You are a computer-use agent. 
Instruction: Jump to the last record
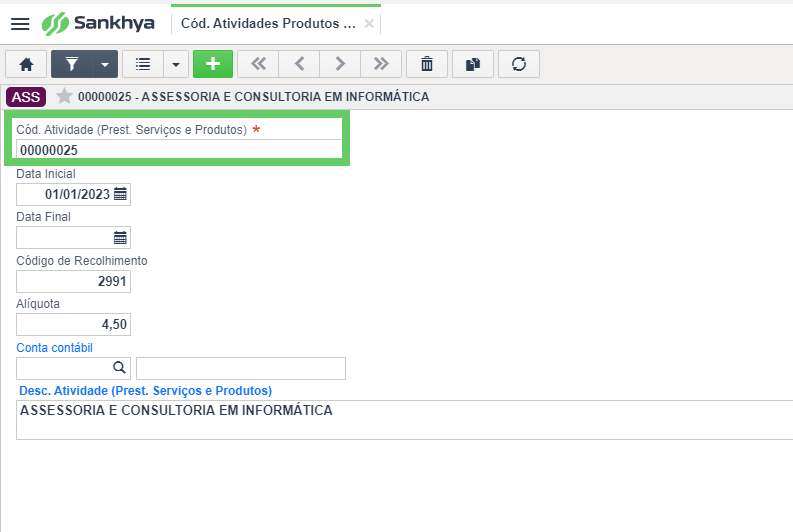381,64
